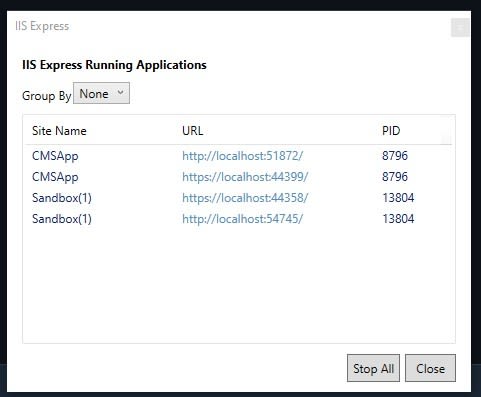The width and height of the screenshot is (481, 397).
Task: Click the IIS Express window title
Action: coord(42,26)
